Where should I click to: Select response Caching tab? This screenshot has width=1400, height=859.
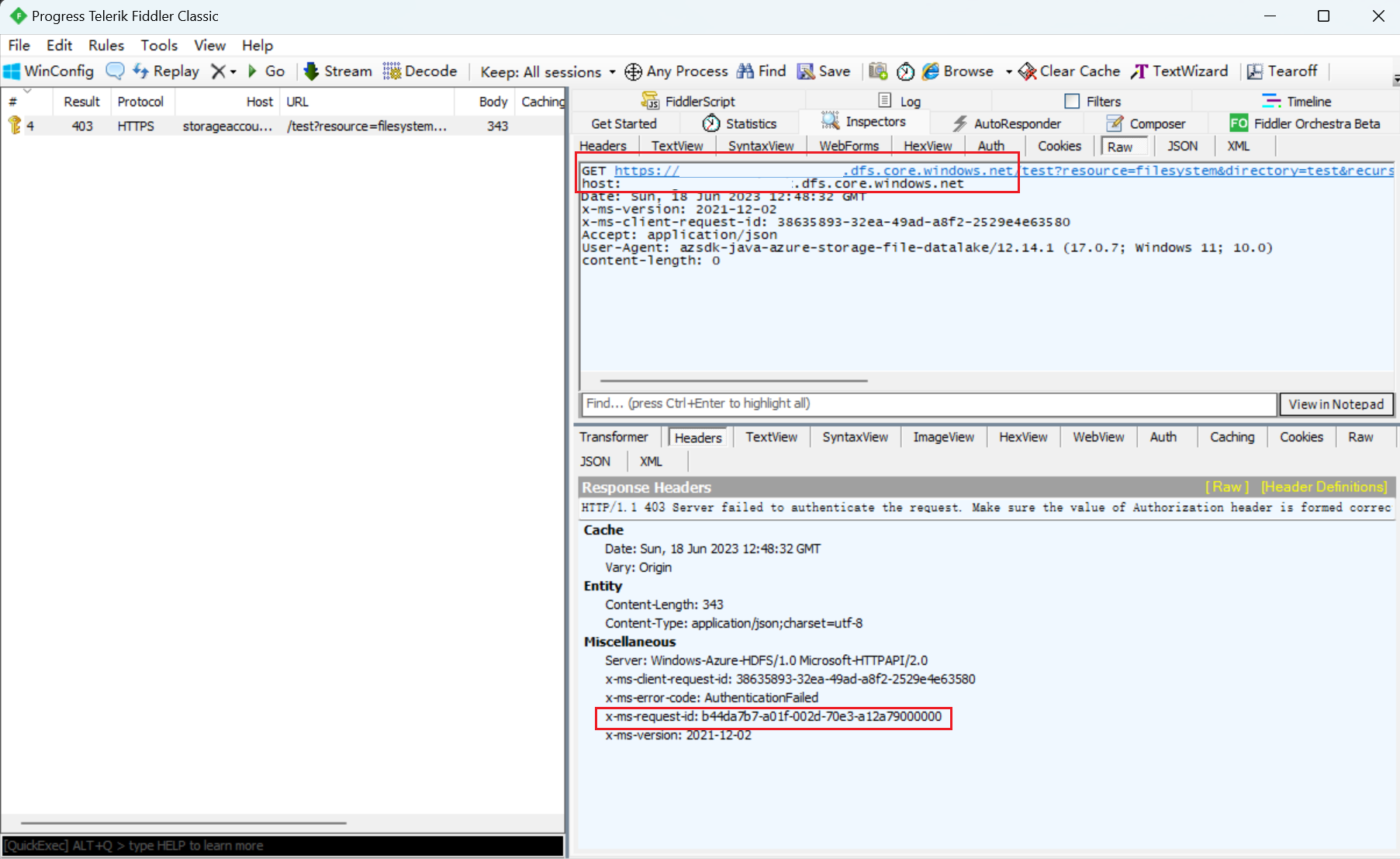point(1232,437)
